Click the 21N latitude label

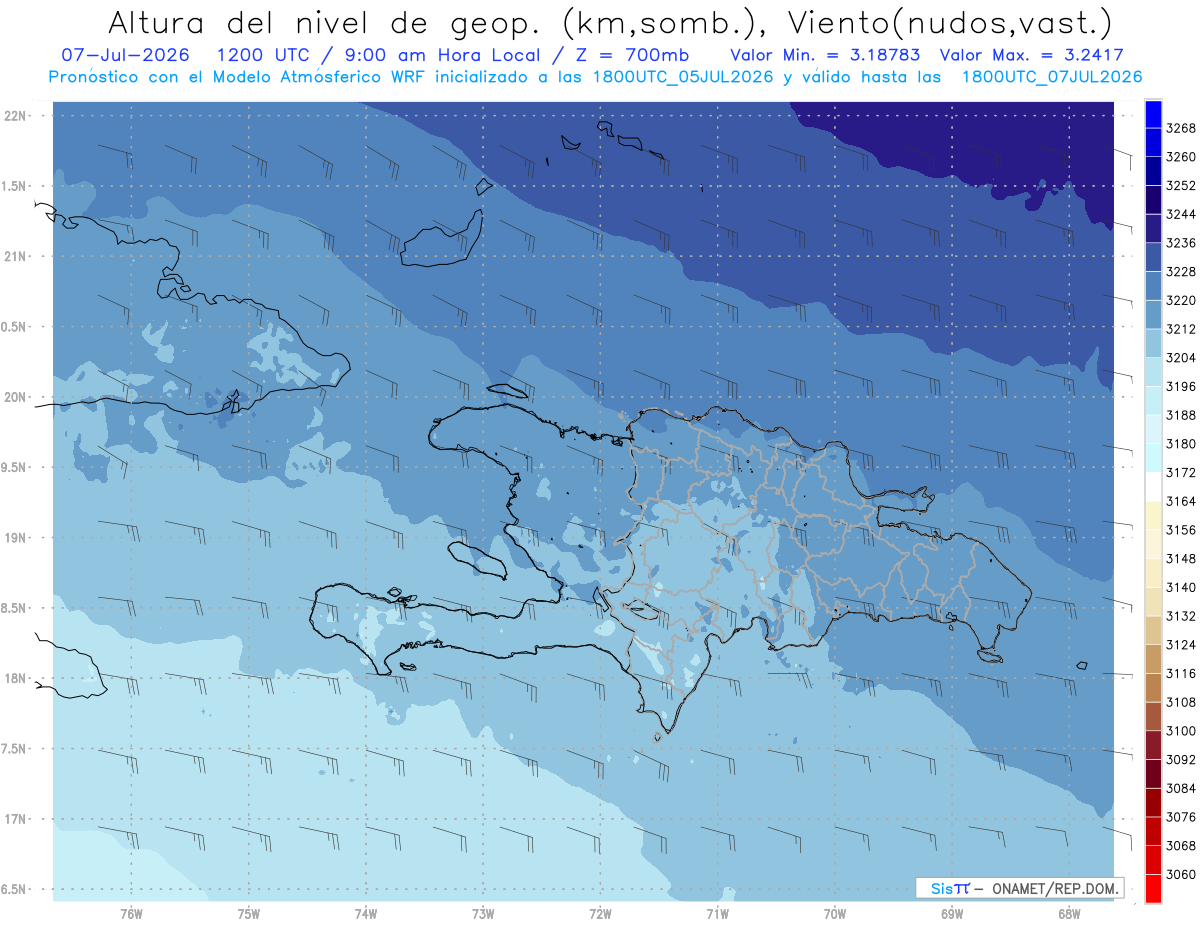tap(15, 257)
